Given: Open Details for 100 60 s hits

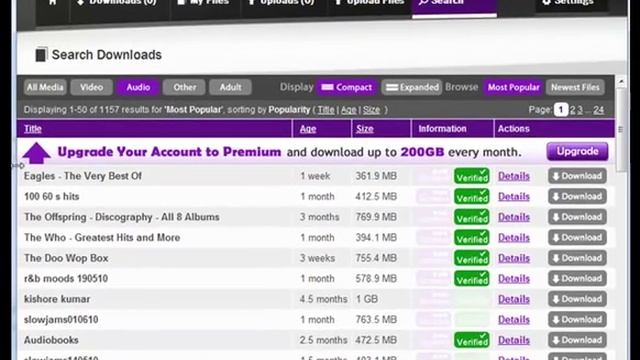Looking at the screenshot, I should click(513, 197).
